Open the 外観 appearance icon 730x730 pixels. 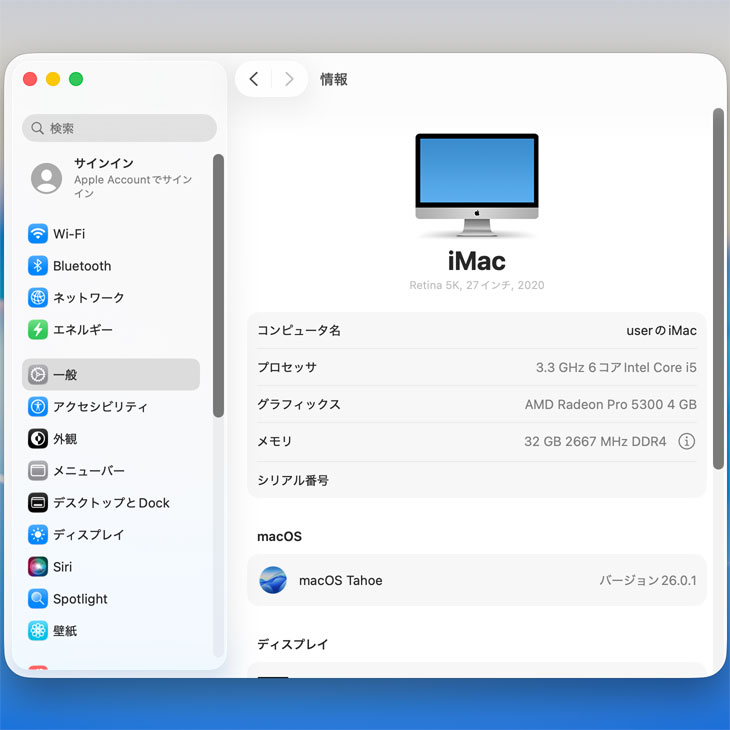click(38, 439)
